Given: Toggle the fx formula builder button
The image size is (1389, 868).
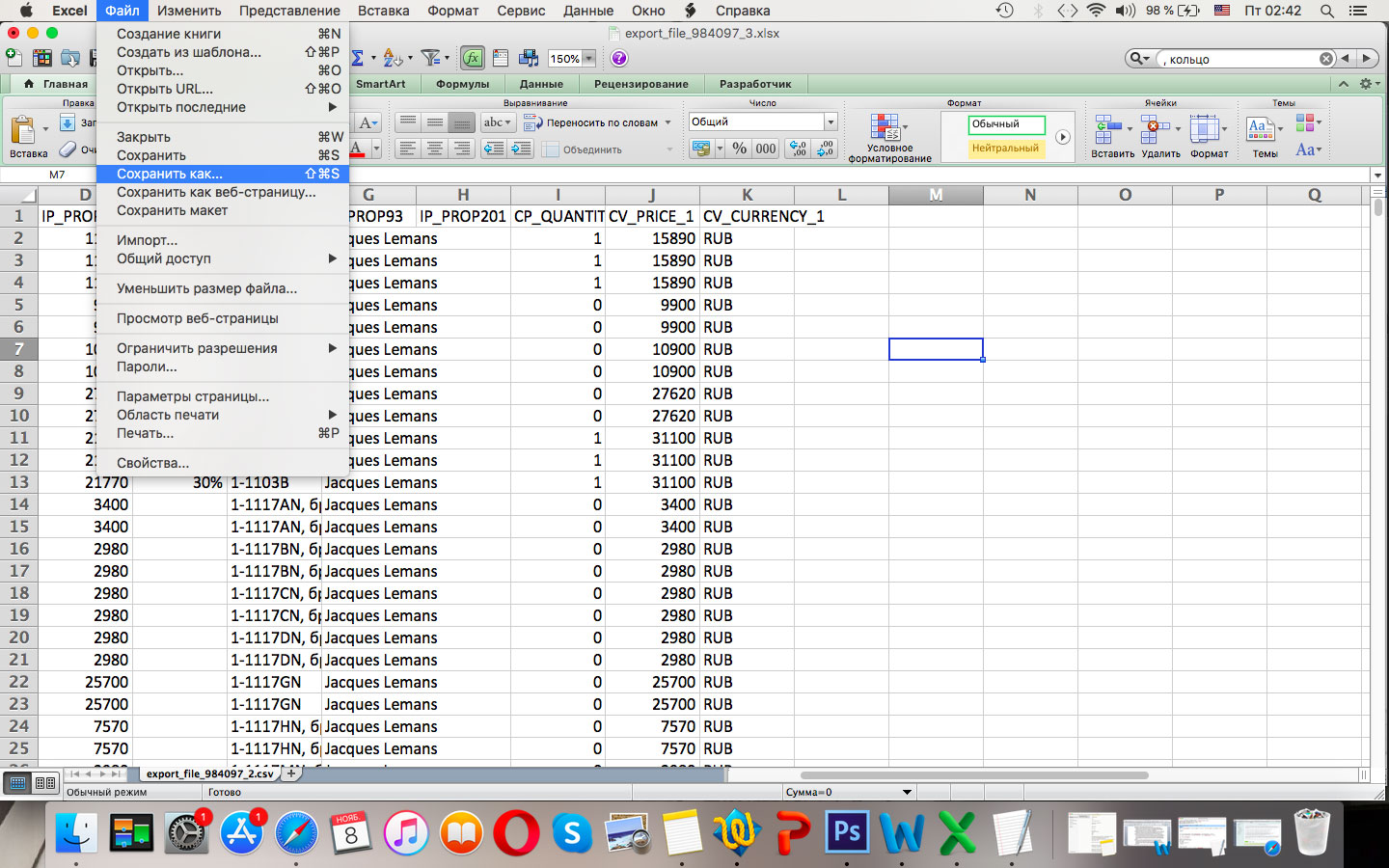Looking at the screenshot, I should tap(472, 59).
